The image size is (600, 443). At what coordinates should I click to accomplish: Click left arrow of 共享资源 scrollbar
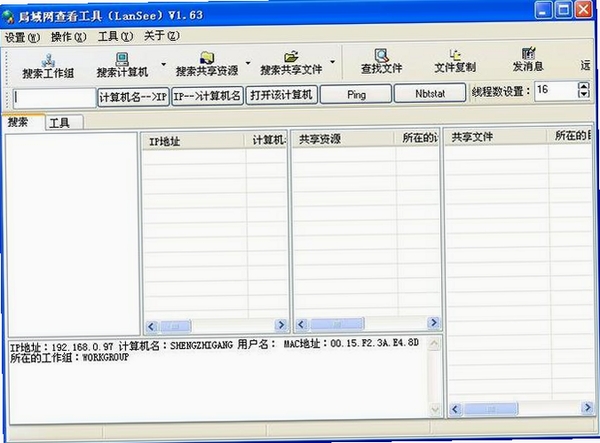coord(301,324)
